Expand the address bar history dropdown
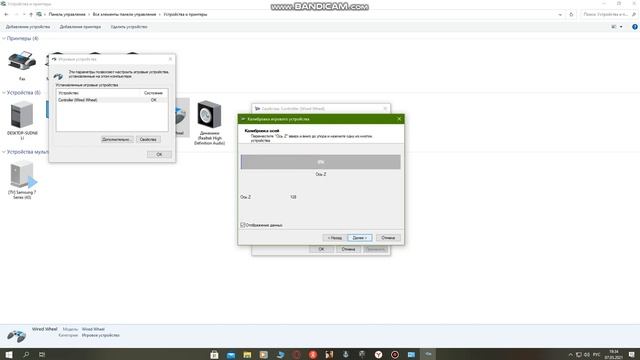640x360 pixels. click(560, 14)
